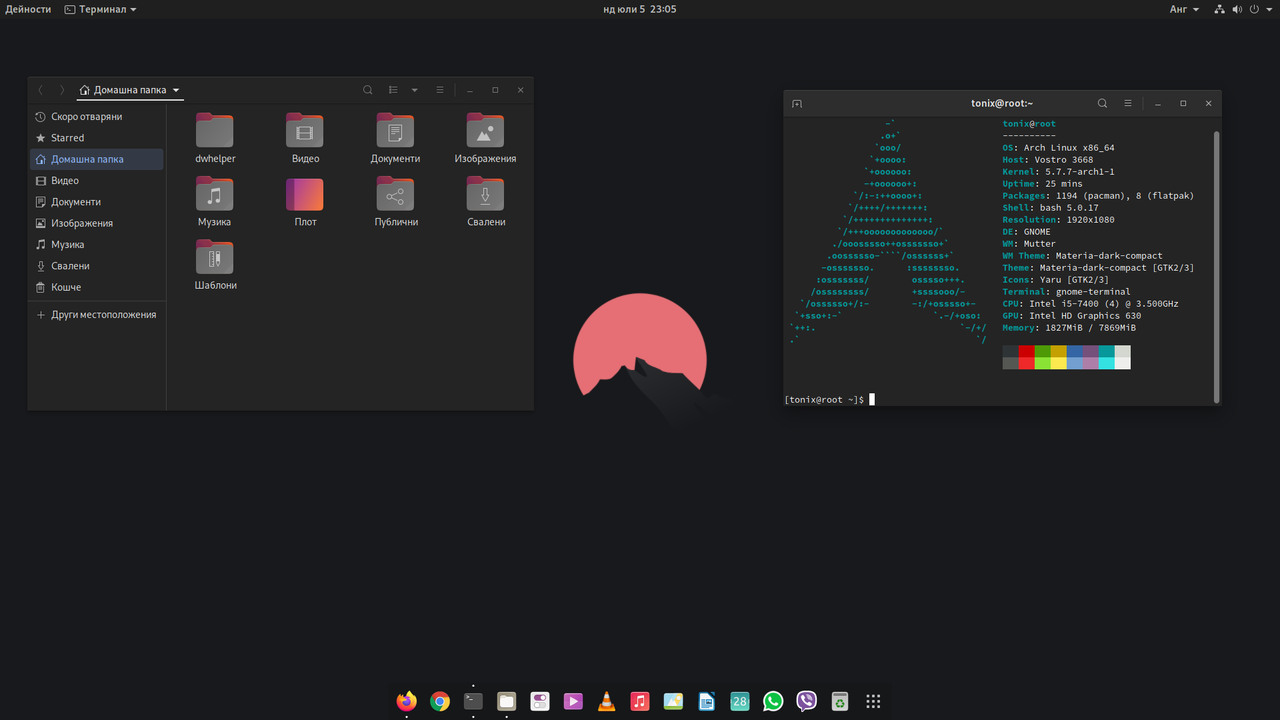Open a new tab in terminal
1280x720 pixels.
[797, 103]
